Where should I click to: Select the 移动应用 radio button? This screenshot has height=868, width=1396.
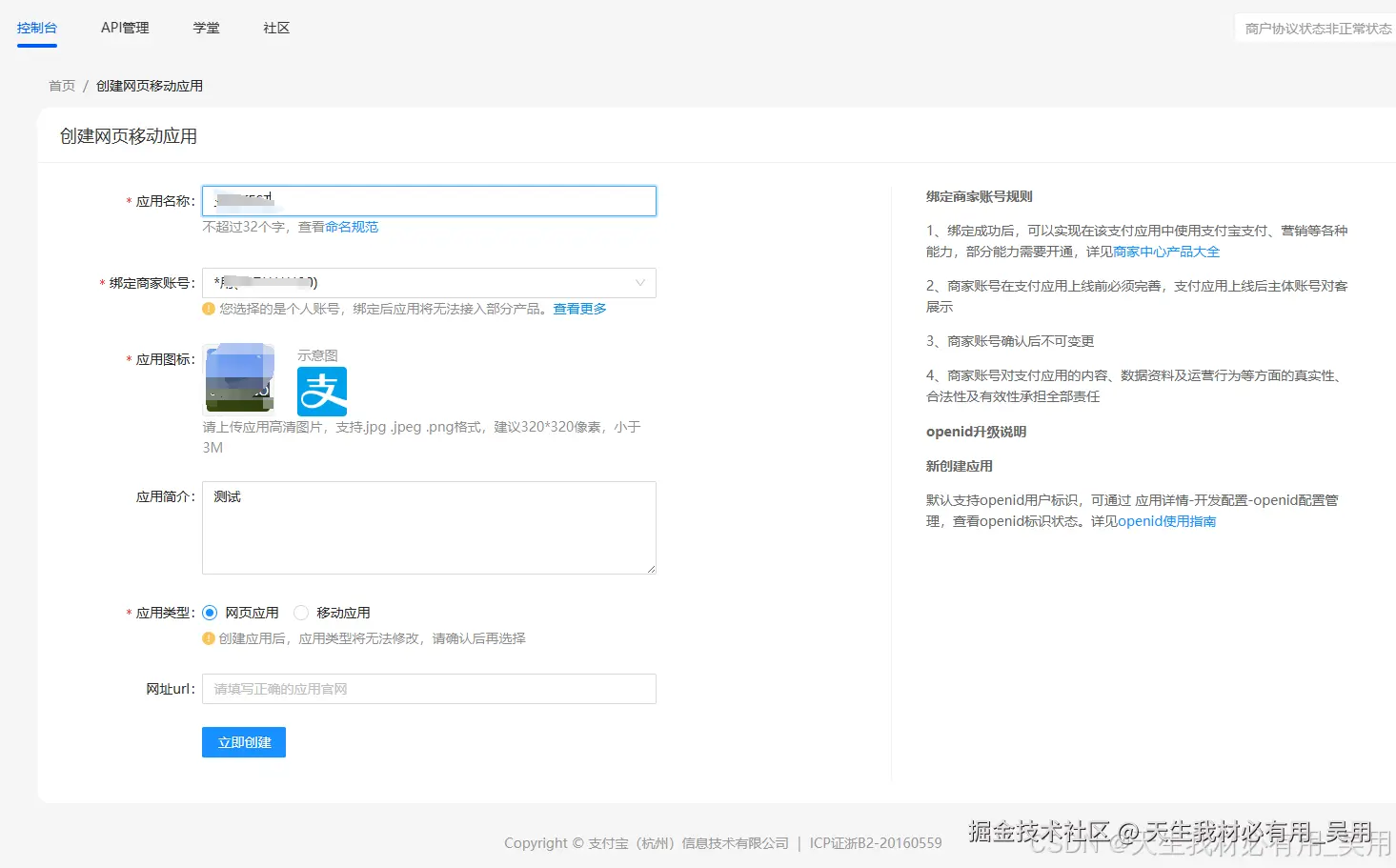pyautogui.click(x=301, y=612)
